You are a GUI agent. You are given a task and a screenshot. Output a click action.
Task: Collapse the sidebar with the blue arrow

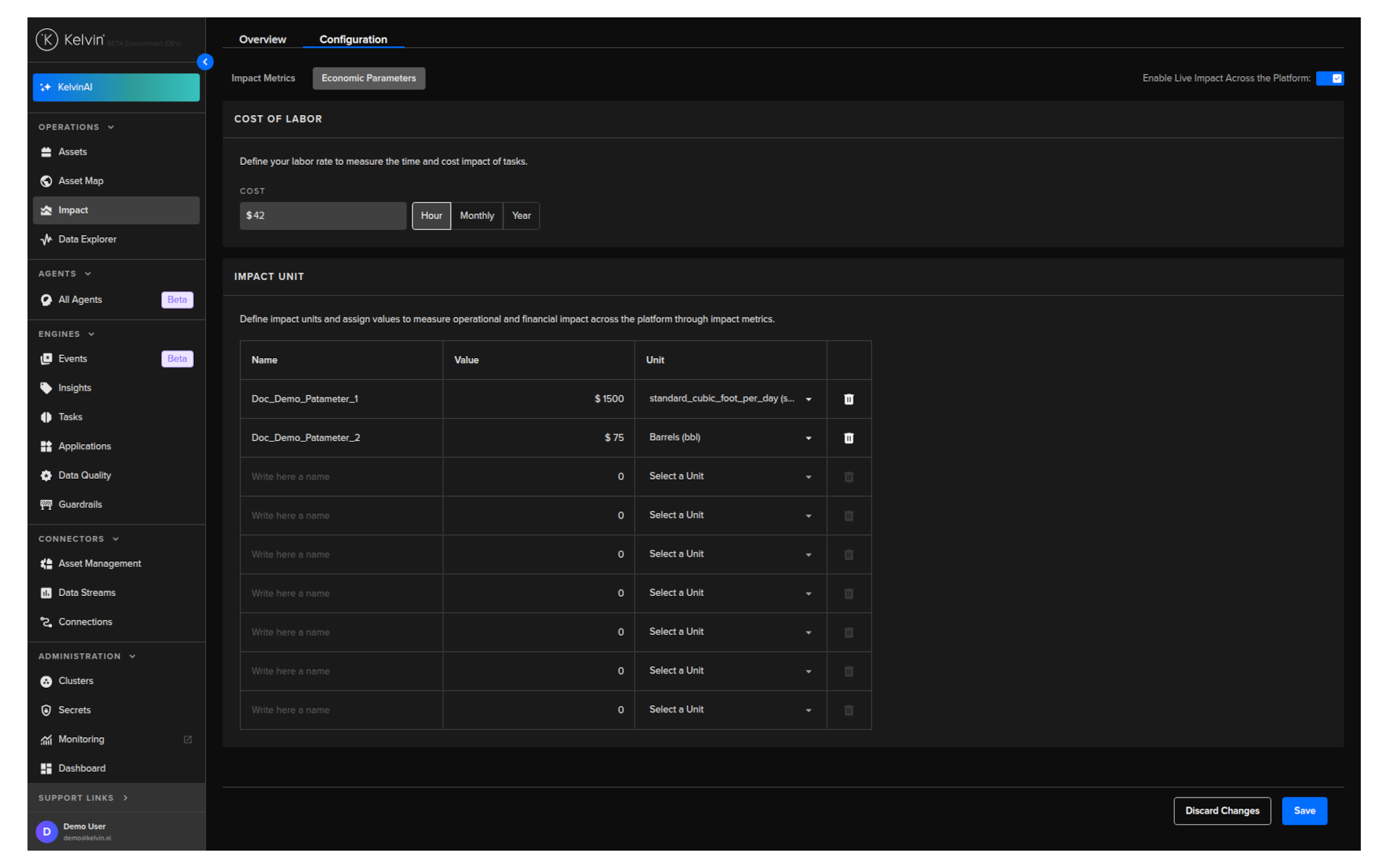pos(205,62)
